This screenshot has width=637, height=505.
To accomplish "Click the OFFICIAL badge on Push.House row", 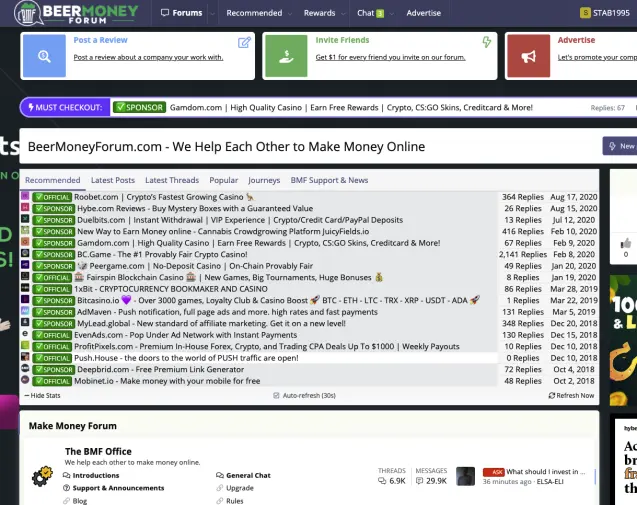I will click(52, 358).
